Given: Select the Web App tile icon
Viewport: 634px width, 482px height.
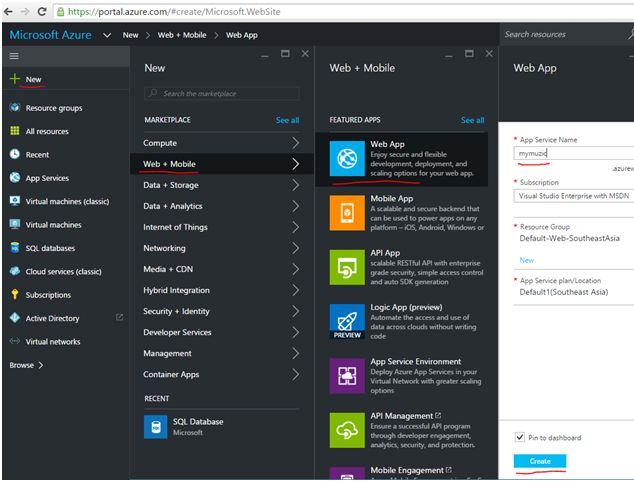Looking at the screenshot, I should [x=347, y=159].
